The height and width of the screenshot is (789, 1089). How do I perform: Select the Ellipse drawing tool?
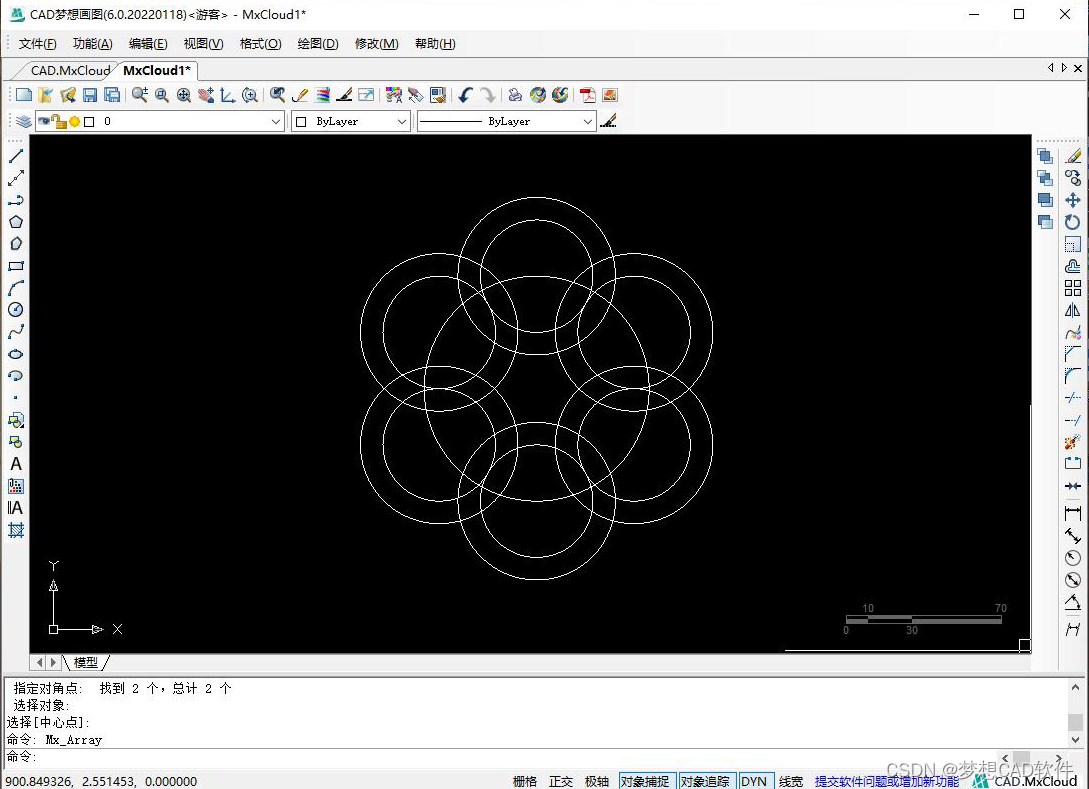pyautogui.click(x=16, y=354)
